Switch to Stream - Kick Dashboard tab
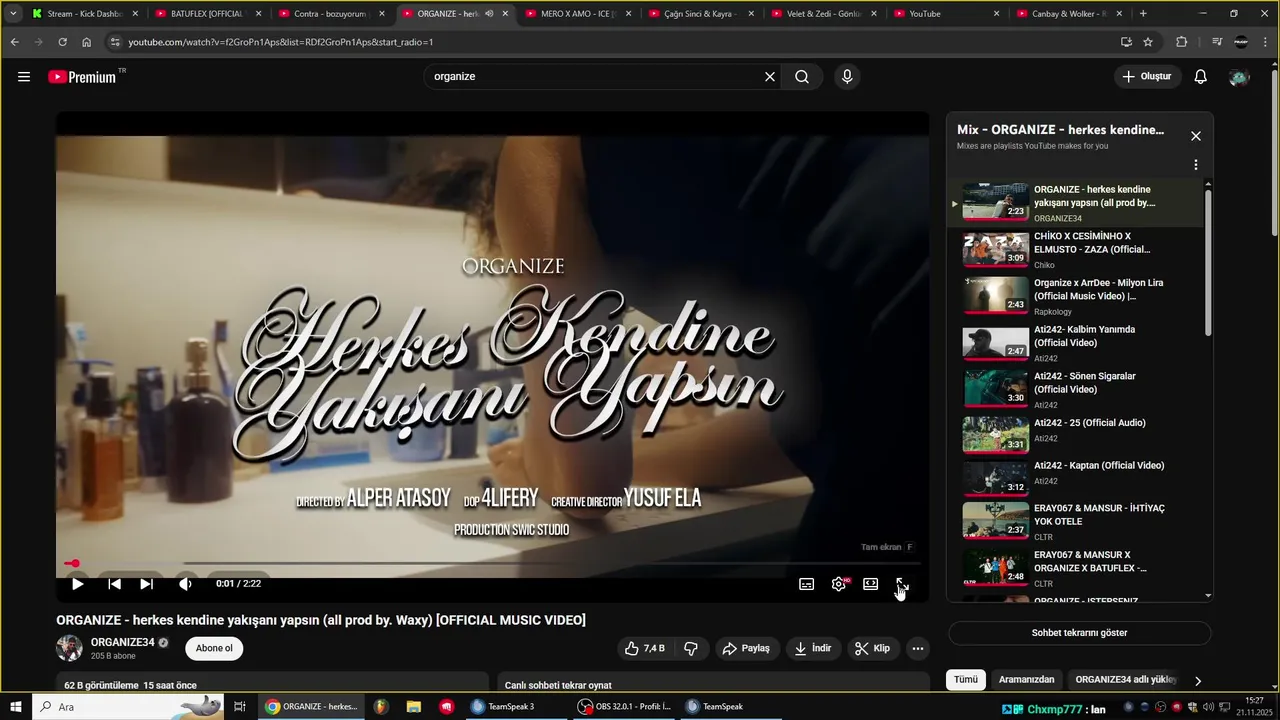The image size is (1280, 720). (85, 14)
